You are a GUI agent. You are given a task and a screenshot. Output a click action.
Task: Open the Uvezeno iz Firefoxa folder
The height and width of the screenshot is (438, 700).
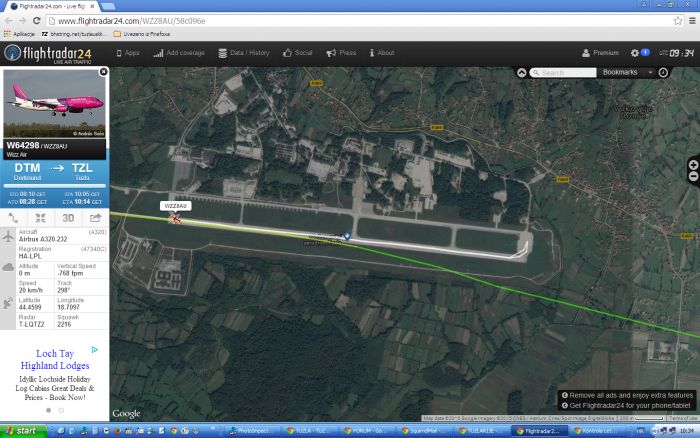[x=142, y=34]
